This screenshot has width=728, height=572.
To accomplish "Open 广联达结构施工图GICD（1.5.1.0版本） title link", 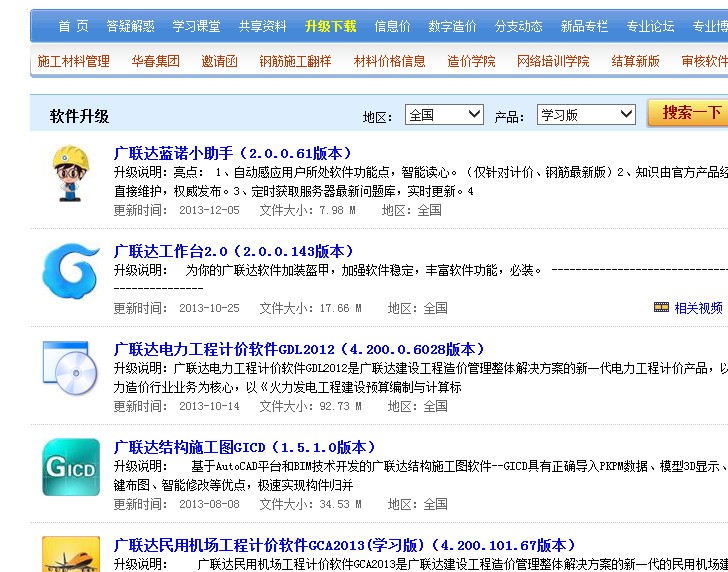I will 245,447.
